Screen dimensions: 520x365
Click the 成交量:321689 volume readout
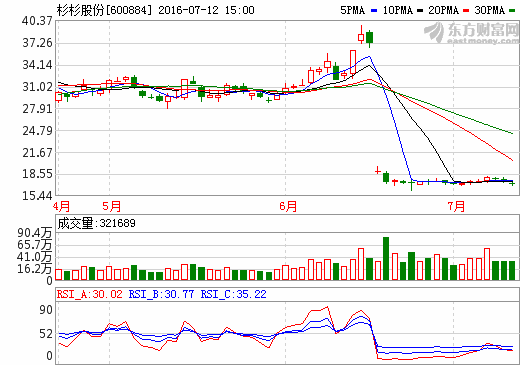tap(96, 223)
